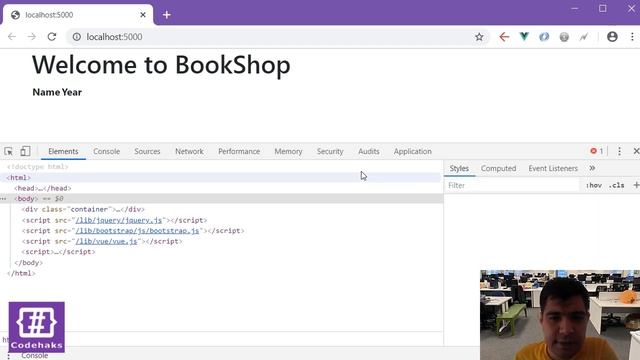Click the styles Filter input field
Viewport: 640px width, 360px height.
(512, 185)
